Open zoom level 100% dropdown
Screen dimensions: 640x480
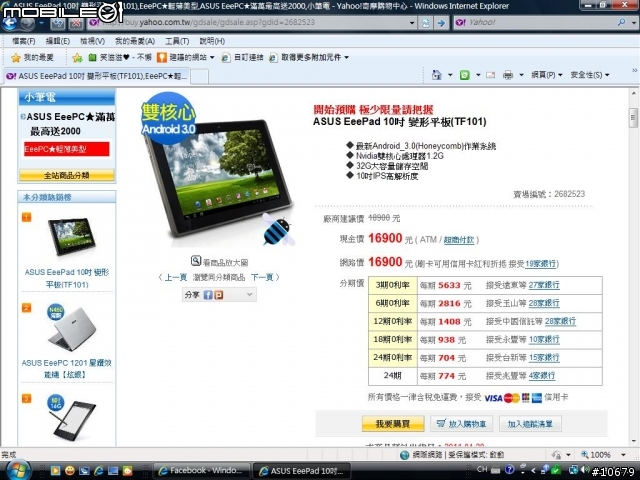(623, 455)
